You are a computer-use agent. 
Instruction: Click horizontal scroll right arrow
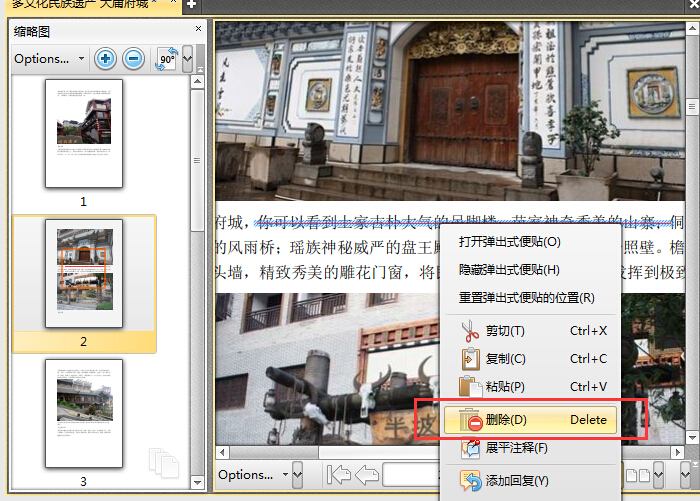(x=678, y=452)
